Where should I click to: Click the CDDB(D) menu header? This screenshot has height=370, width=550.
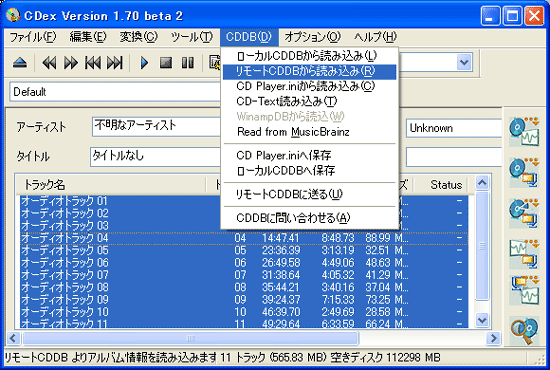pos(249,37)
